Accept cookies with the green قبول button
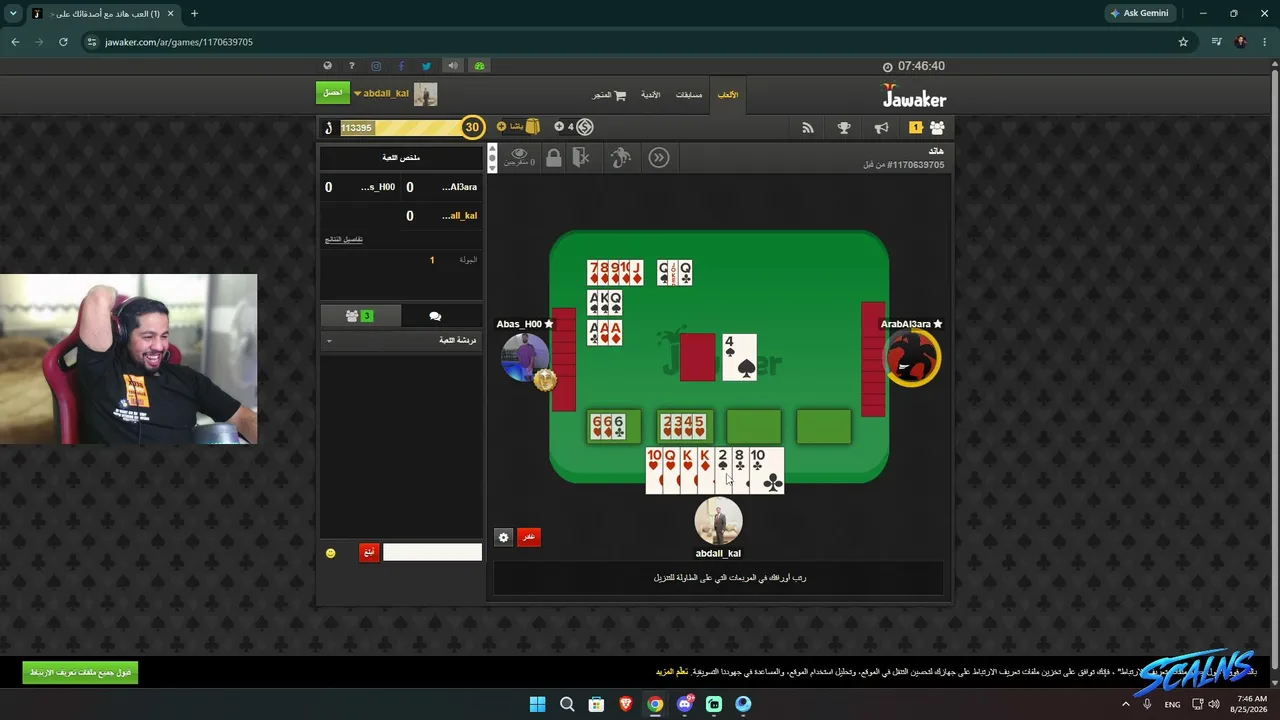 point(80,672)
